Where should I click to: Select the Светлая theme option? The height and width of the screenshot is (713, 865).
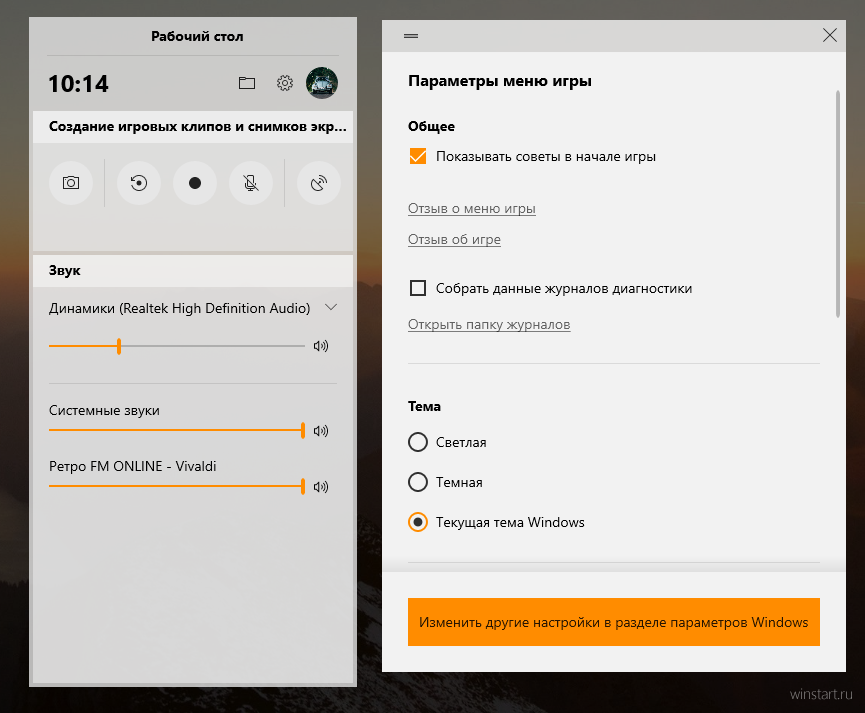(418, 442)
